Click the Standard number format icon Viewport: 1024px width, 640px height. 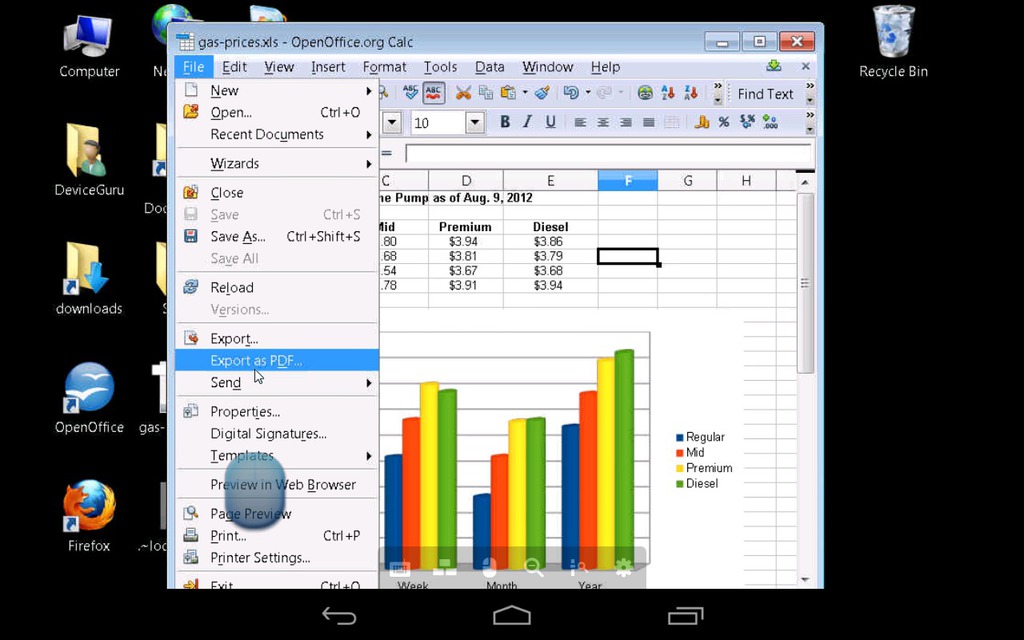[x=747, y=122]
